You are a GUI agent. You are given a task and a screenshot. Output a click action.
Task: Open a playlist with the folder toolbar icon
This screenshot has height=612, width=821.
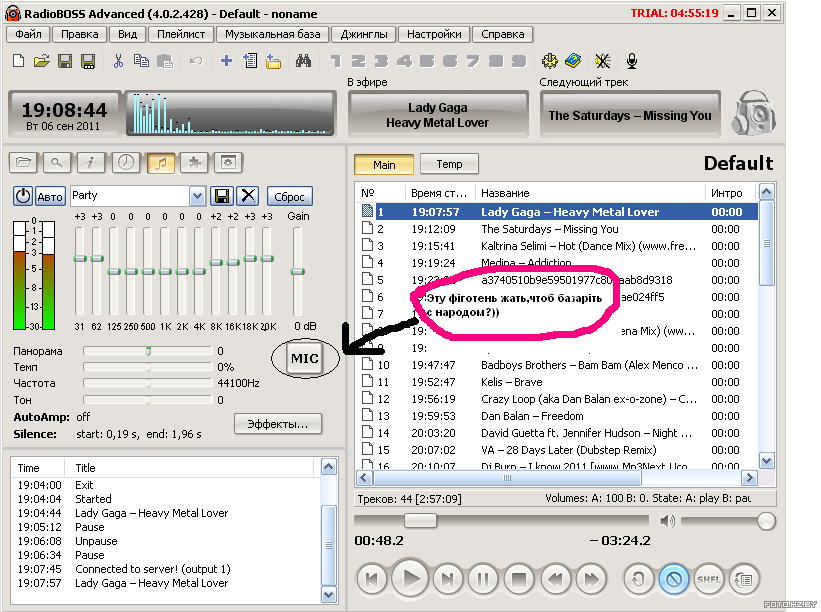[x=41, y=61]
